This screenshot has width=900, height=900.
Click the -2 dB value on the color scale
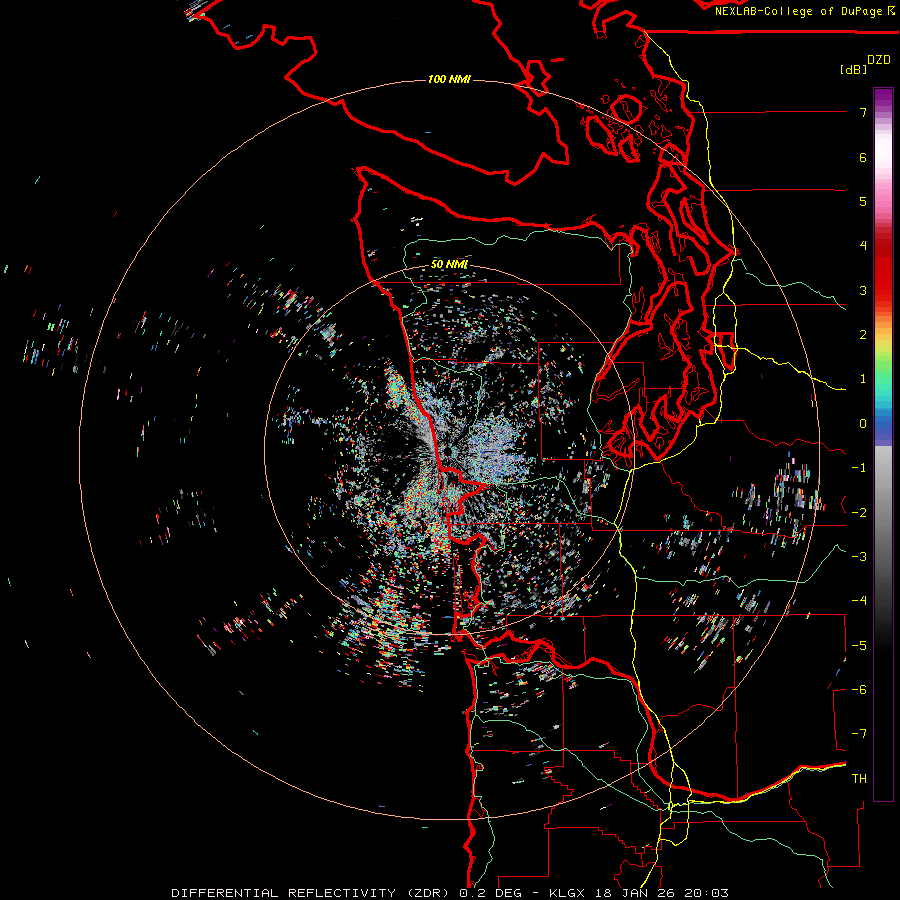(859, 513)
